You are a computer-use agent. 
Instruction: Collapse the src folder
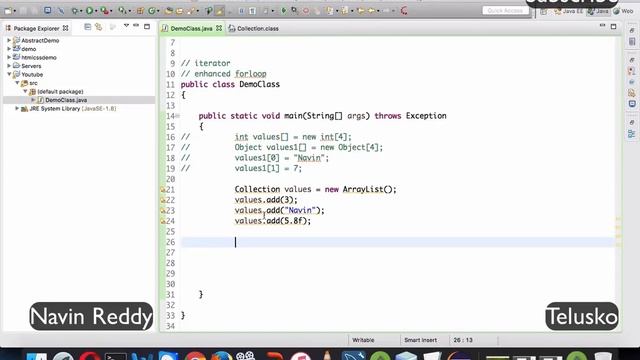[x=17, y=83]
